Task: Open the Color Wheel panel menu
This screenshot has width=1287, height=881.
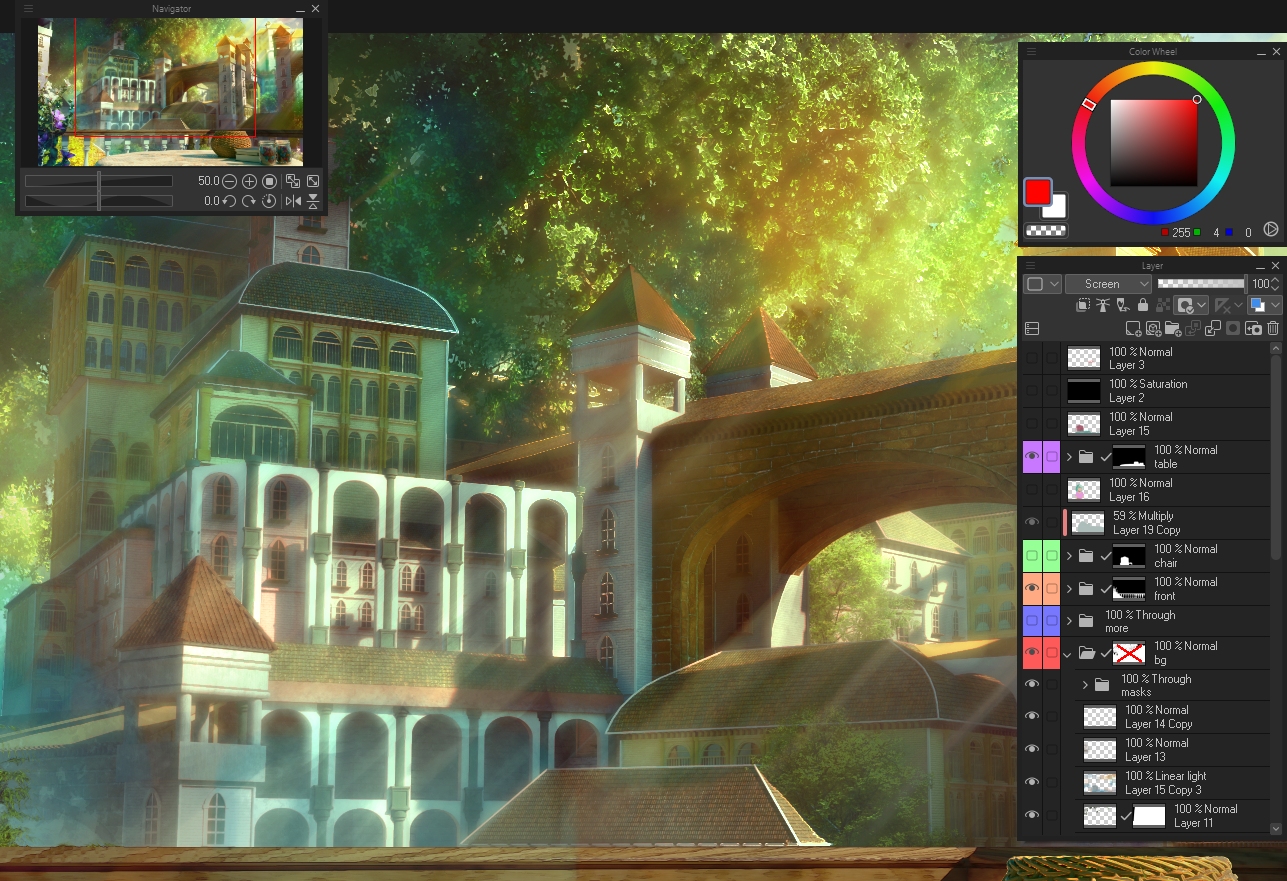Action: pyautogui.click(x=1030, y=52)
